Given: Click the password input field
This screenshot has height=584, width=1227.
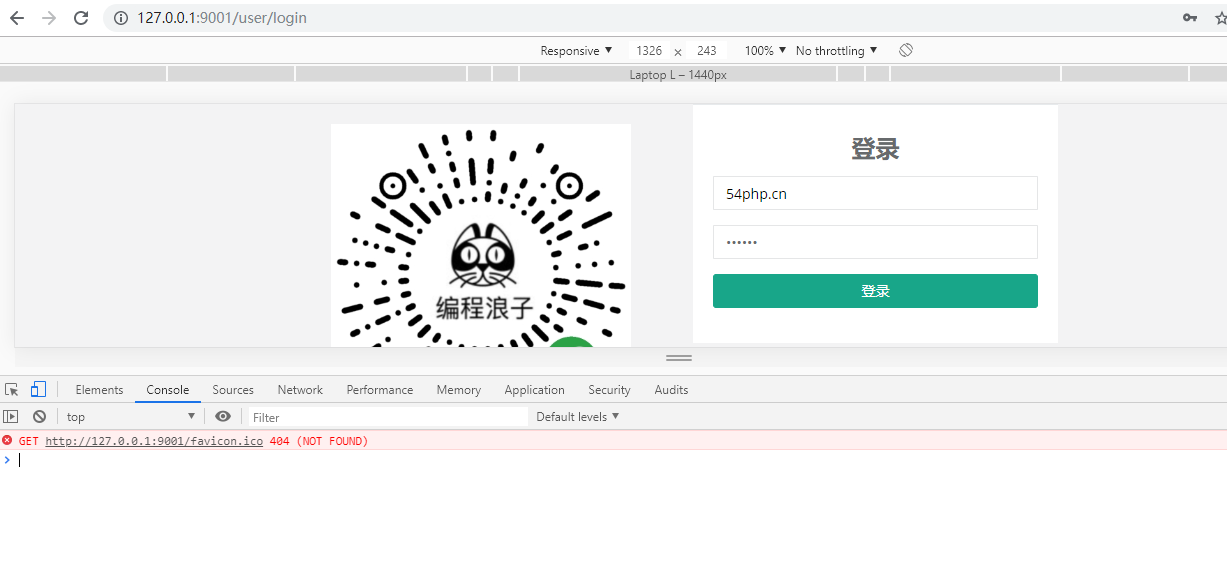Looking at the screenshot, I should pos(875,242).
